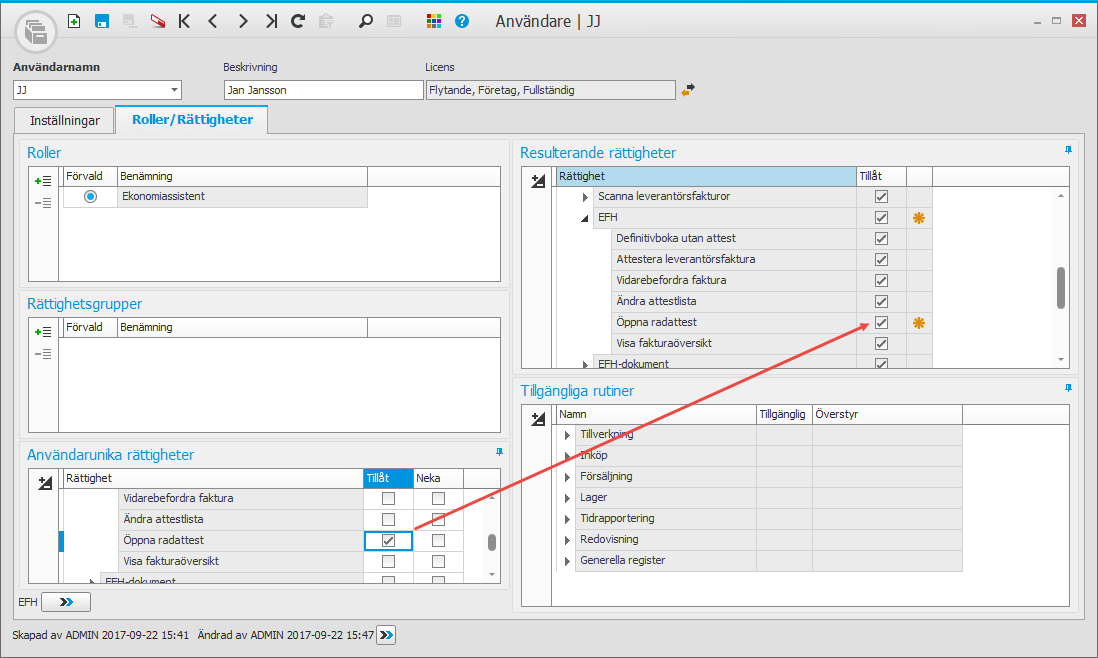
Task: Go to the first record
Action: click(x=184, y=21)
